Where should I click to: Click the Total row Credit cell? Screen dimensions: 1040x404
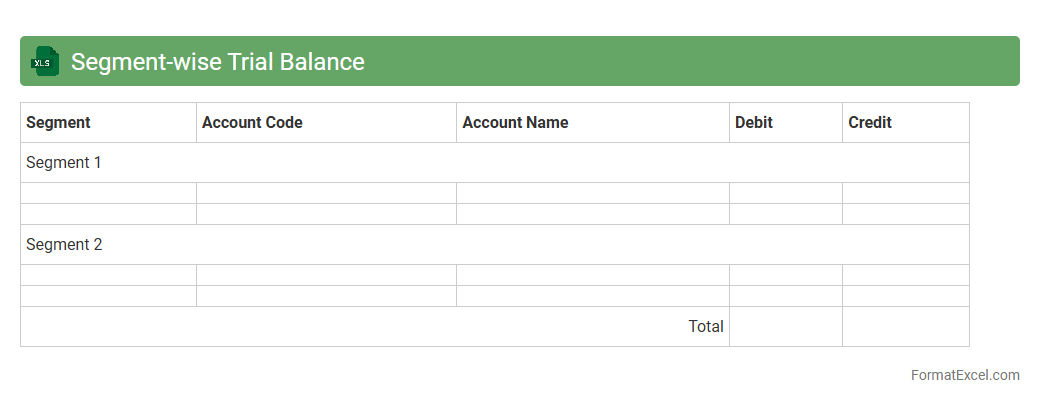905,327
